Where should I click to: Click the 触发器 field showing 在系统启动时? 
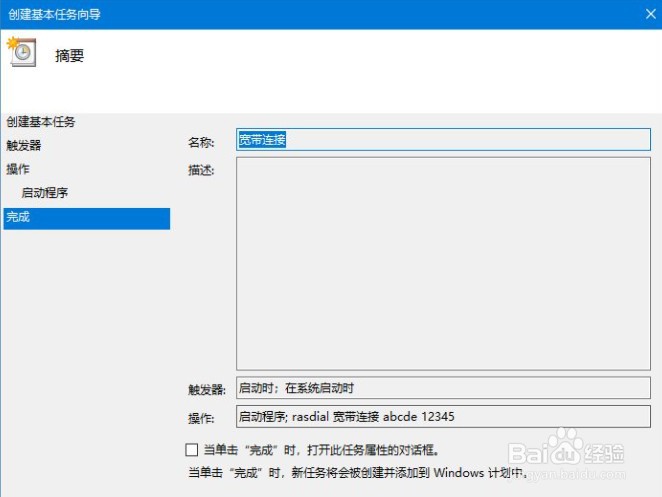[443, 388]
